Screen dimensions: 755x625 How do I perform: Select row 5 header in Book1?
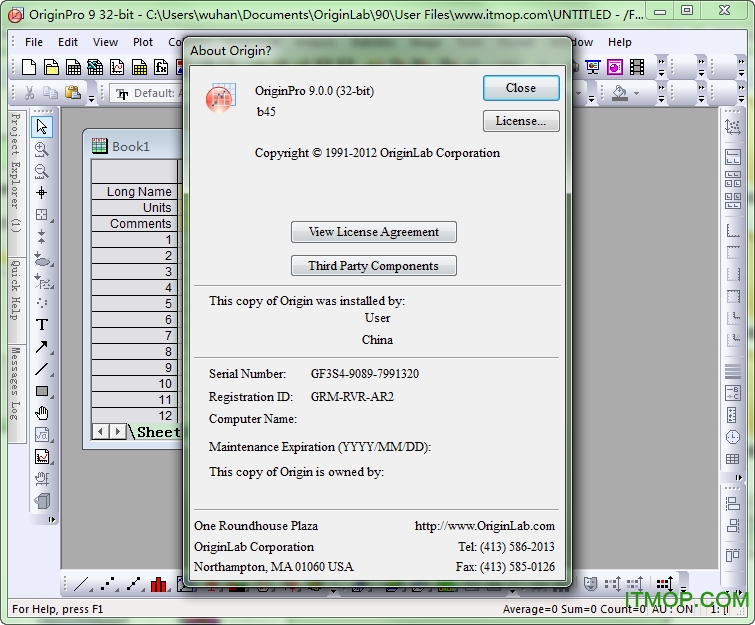[134, 303]
